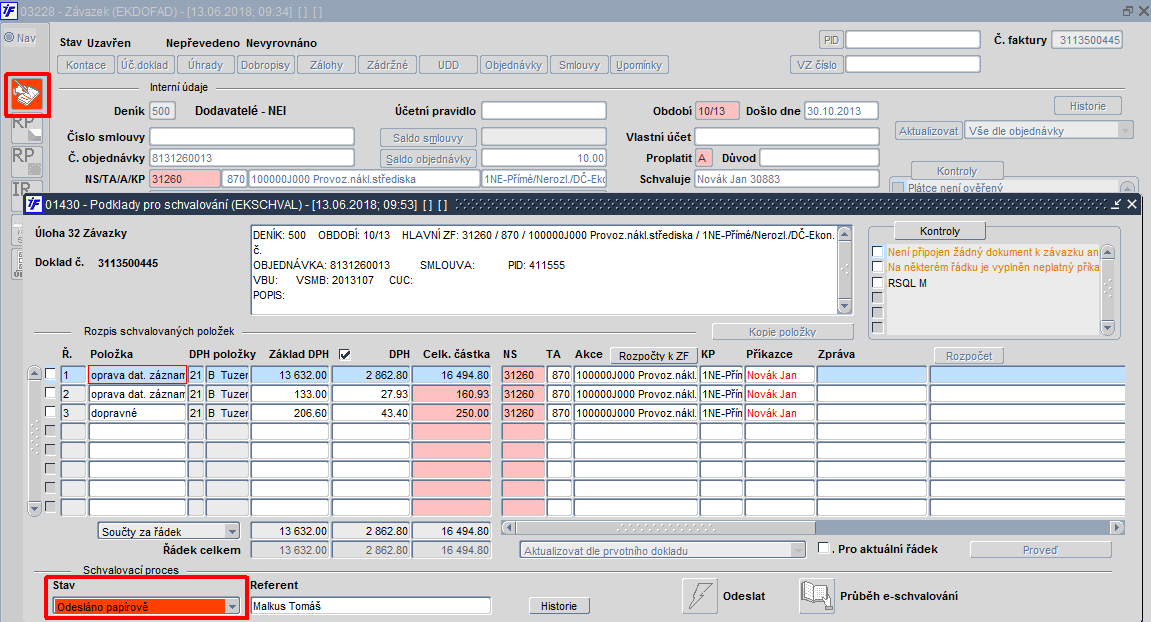This screenshot has width=1151, height=622.
Task: Close the Podklady pro schvalování dialog
Action: point(1132,205)
